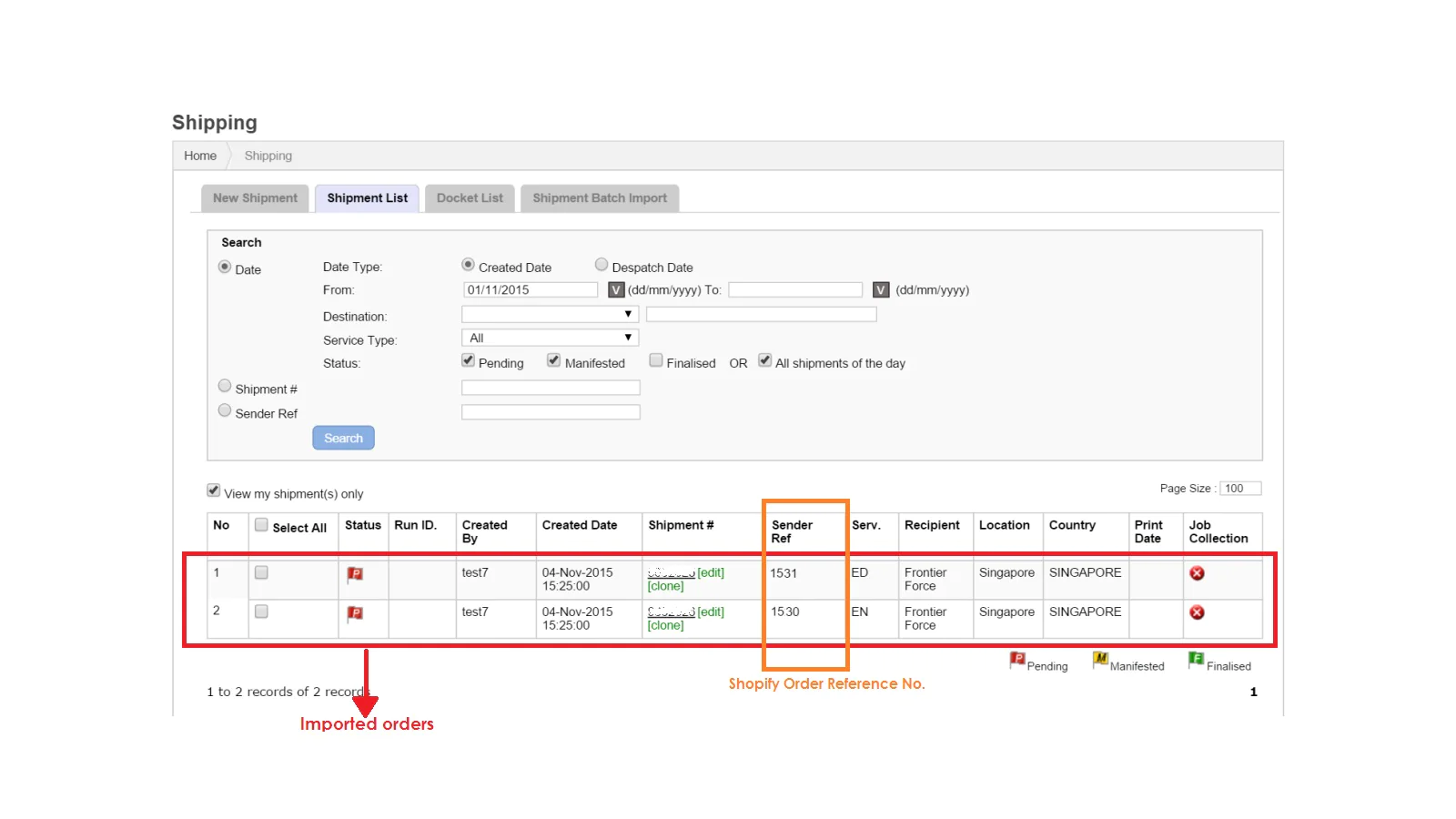Expand the Destination dropdown

(x=550, y=314)
